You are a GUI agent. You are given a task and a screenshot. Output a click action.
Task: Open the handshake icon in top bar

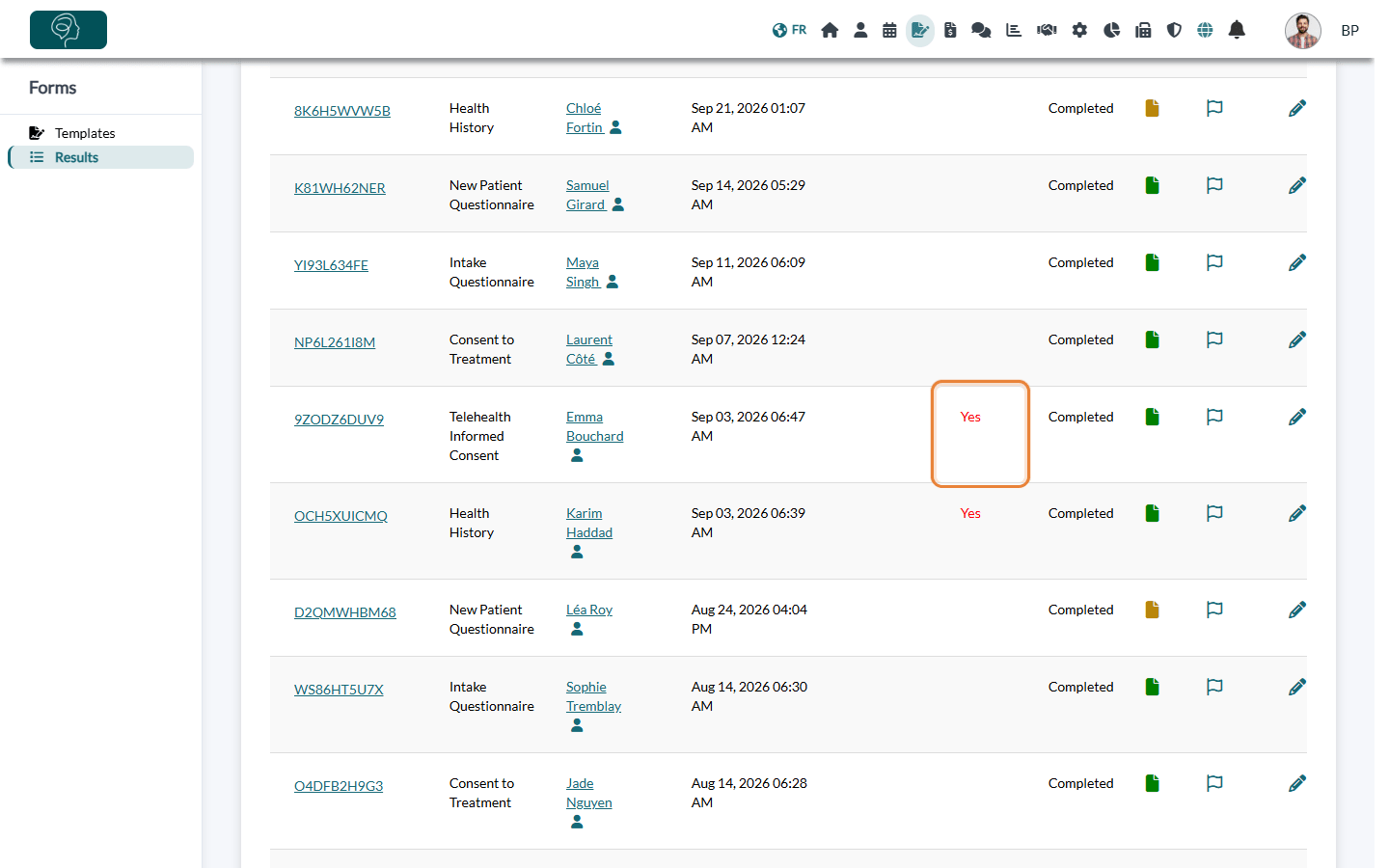(1047, 30)
